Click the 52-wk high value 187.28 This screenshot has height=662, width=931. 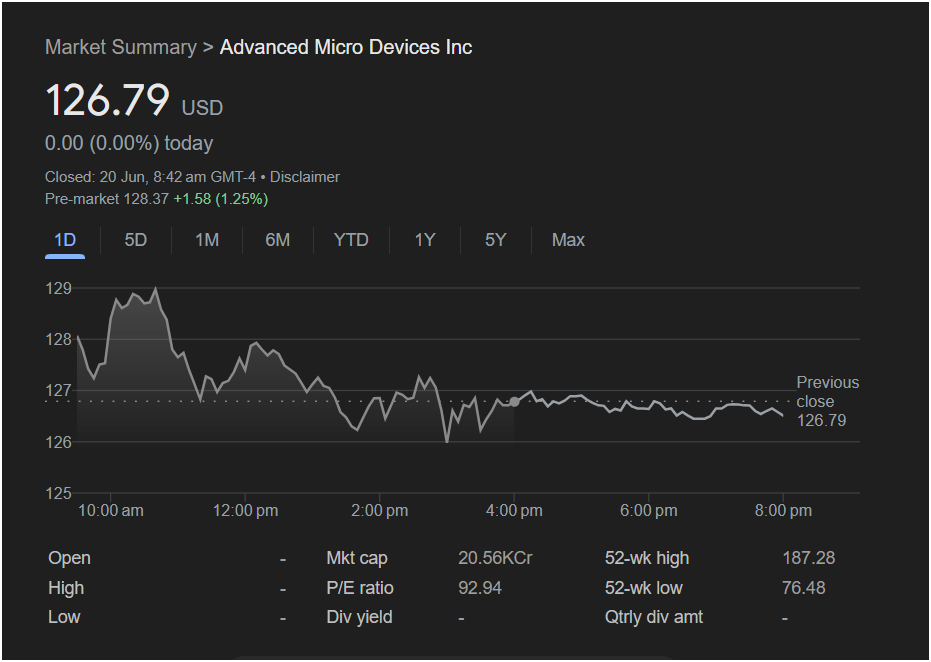(808, 558)
